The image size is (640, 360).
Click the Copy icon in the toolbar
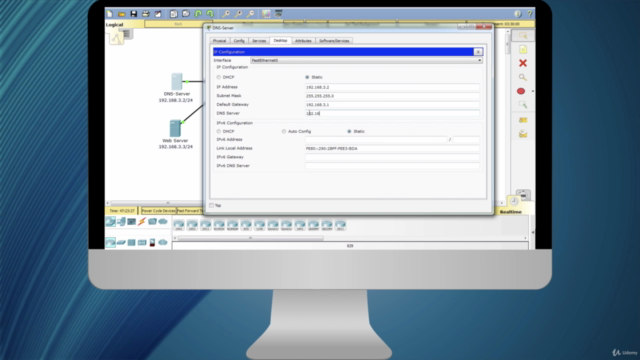tap(173, 14)
